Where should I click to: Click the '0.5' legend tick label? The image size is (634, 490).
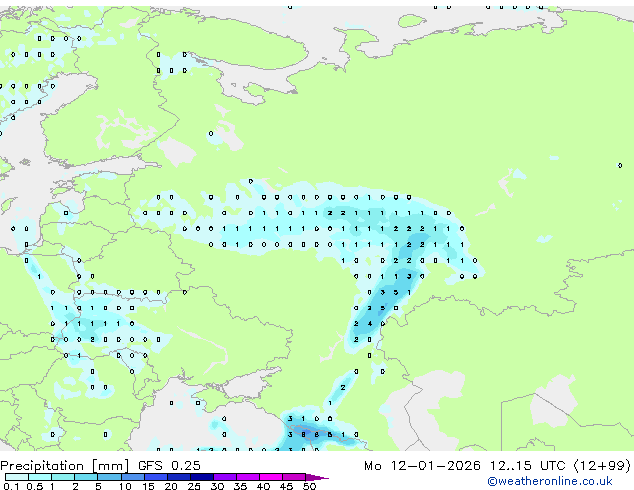[35, 486]
